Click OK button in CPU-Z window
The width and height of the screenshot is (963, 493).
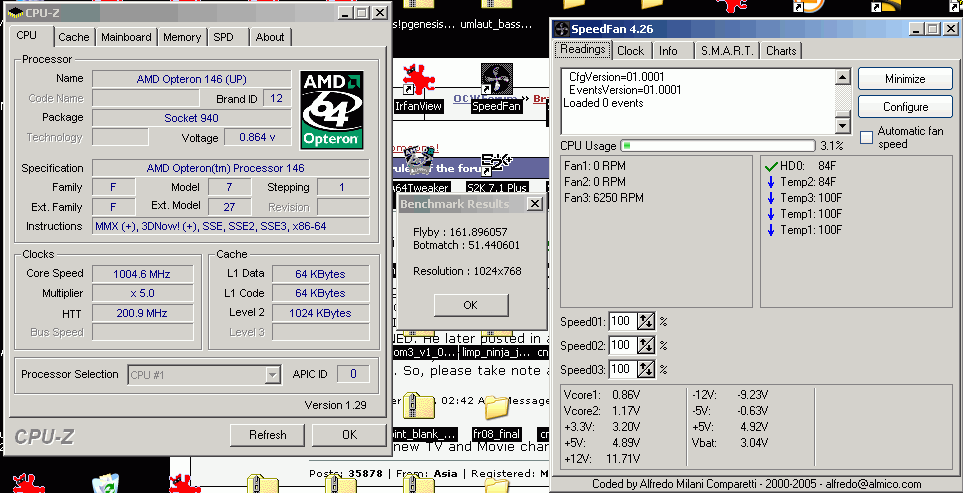349,435
